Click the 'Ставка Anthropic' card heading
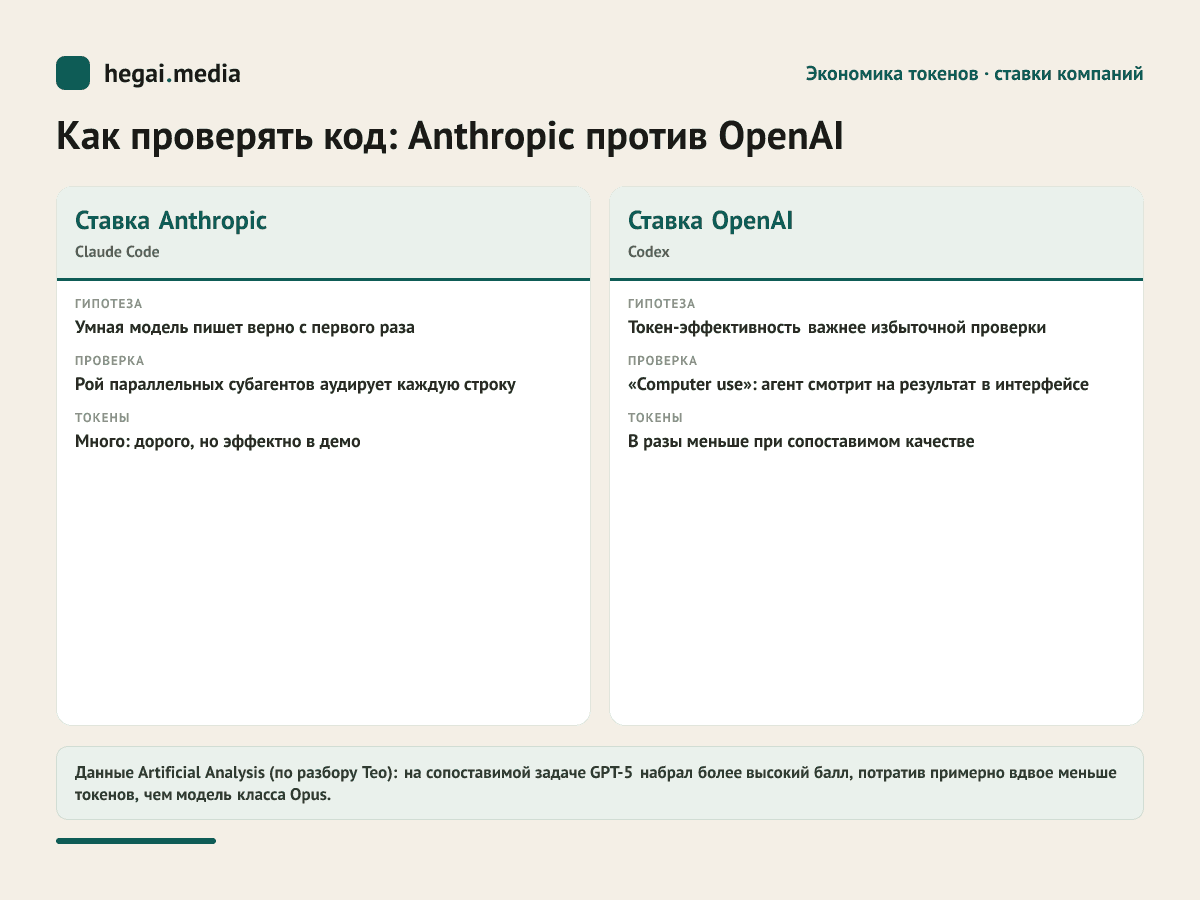1200x900 pixels. [x=171, y=220]
